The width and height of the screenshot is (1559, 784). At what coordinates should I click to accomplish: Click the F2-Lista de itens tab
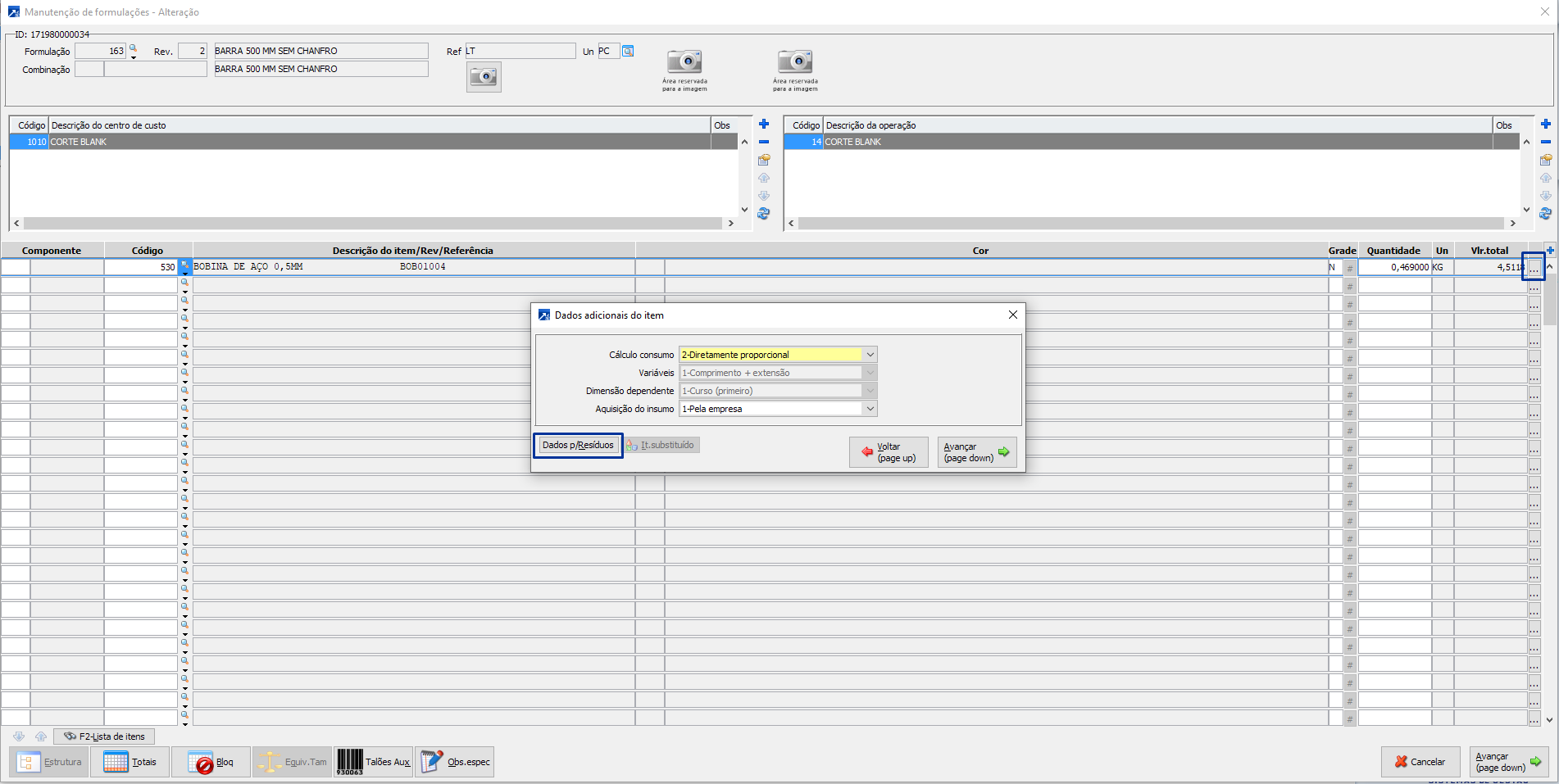tap(104, 736)
